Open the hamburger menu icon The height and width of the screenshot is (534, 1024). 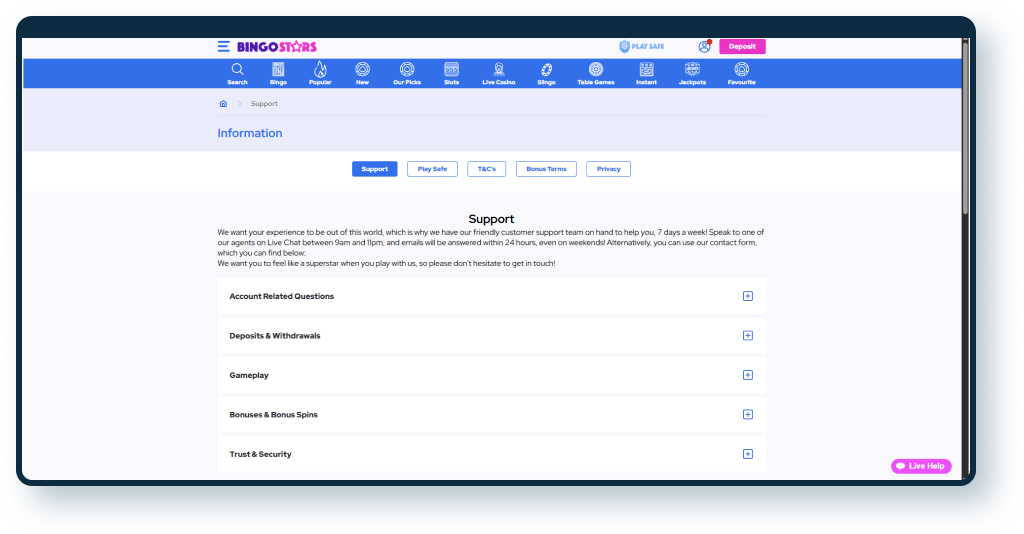[x=223, y=47]
